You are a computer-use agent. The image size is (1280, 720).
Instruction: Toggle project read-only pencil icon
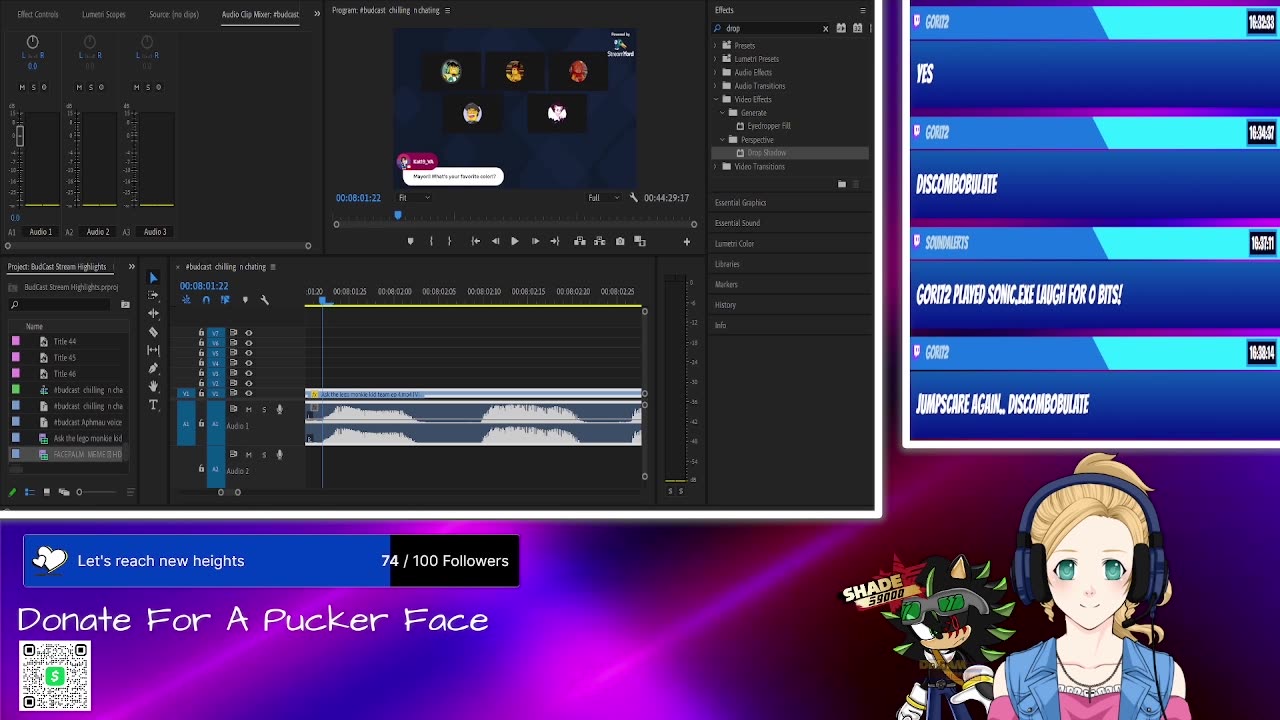point(12,492)
